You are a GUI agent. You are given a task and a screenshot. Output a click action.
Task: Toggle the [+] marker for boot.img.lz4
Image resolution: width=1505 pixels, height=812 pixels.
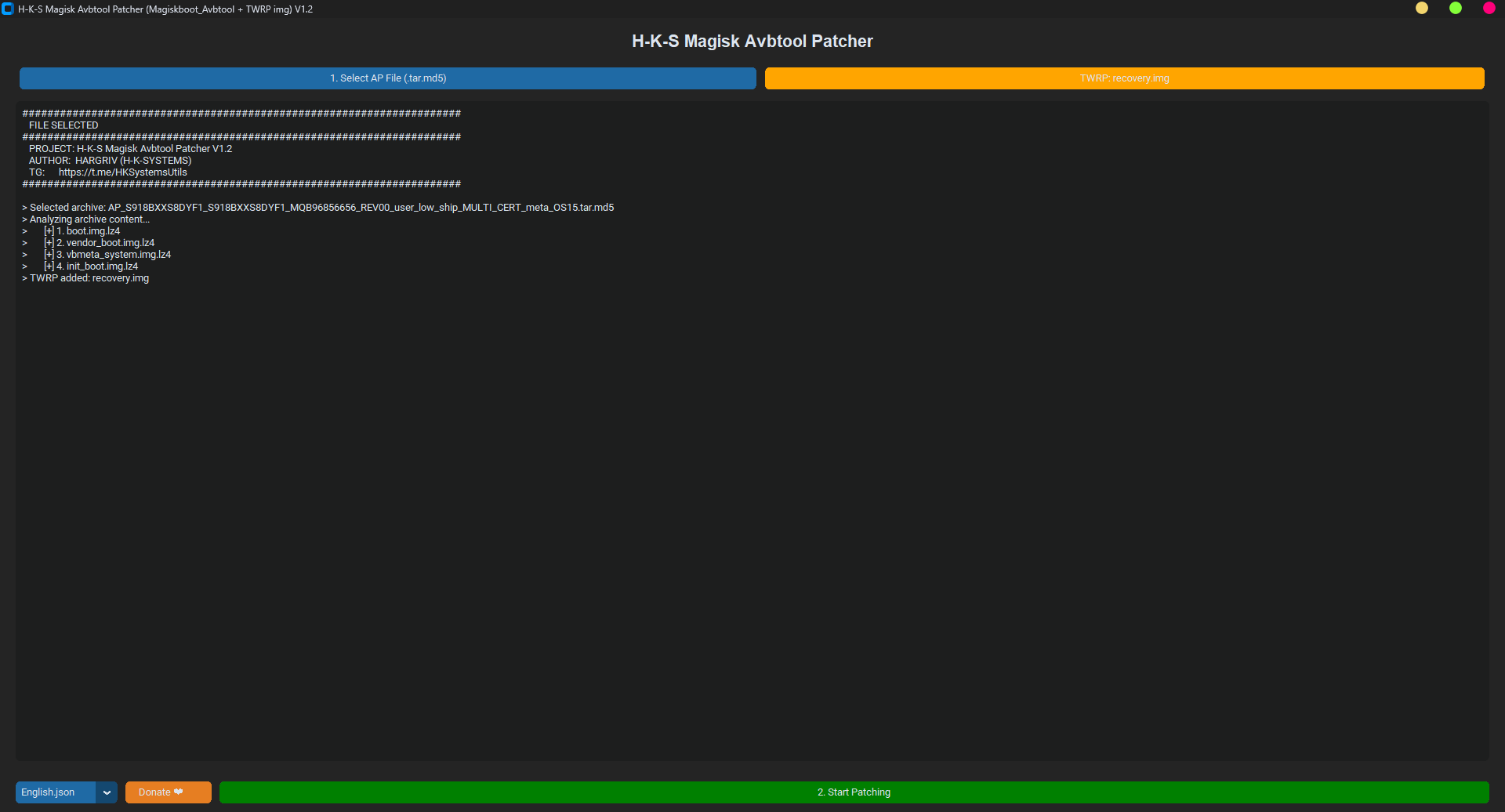(x=49, y=230)
